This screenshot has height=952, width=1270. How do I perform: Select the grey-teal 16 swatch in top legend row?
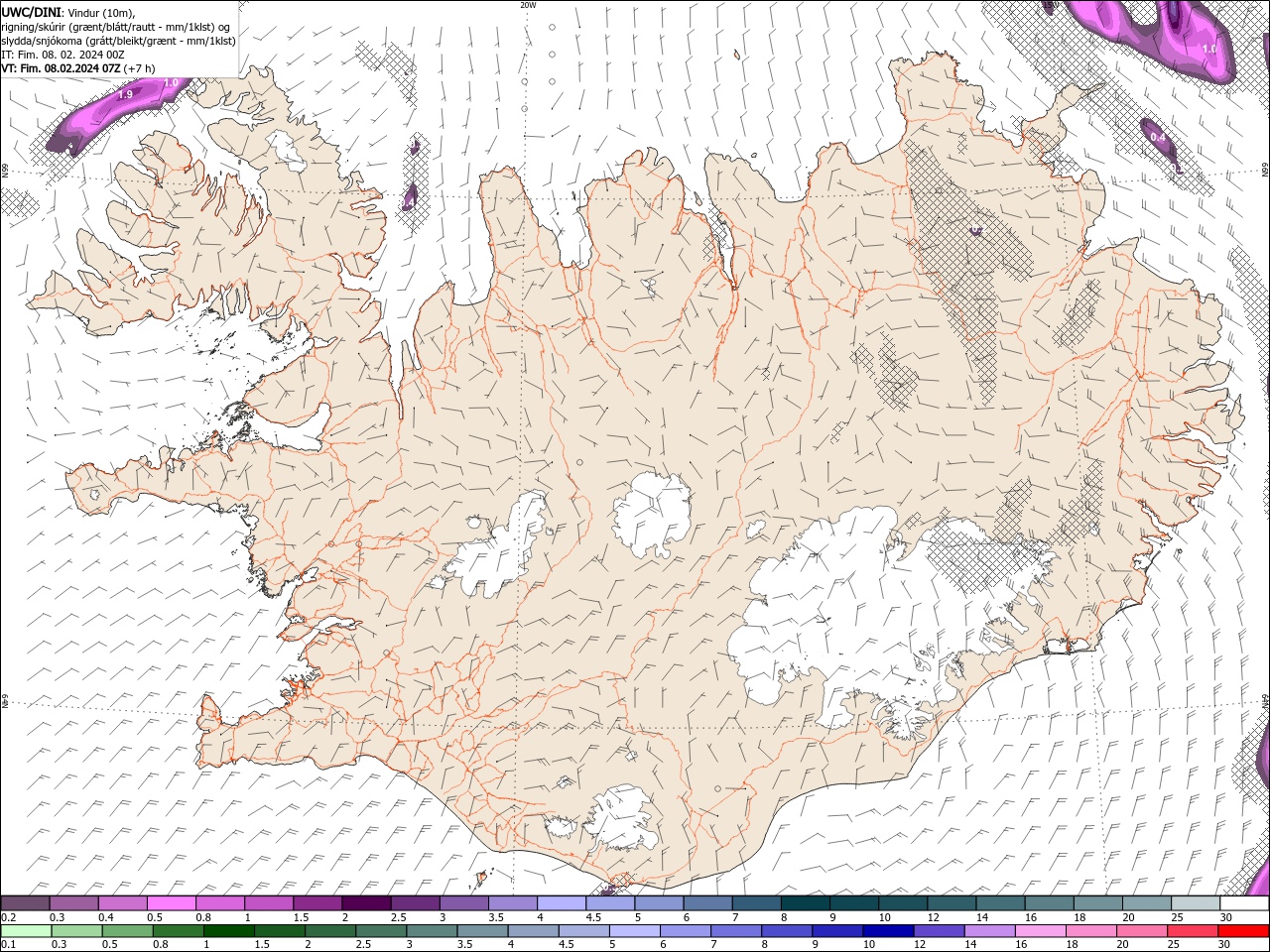[x=1049, y=903]
